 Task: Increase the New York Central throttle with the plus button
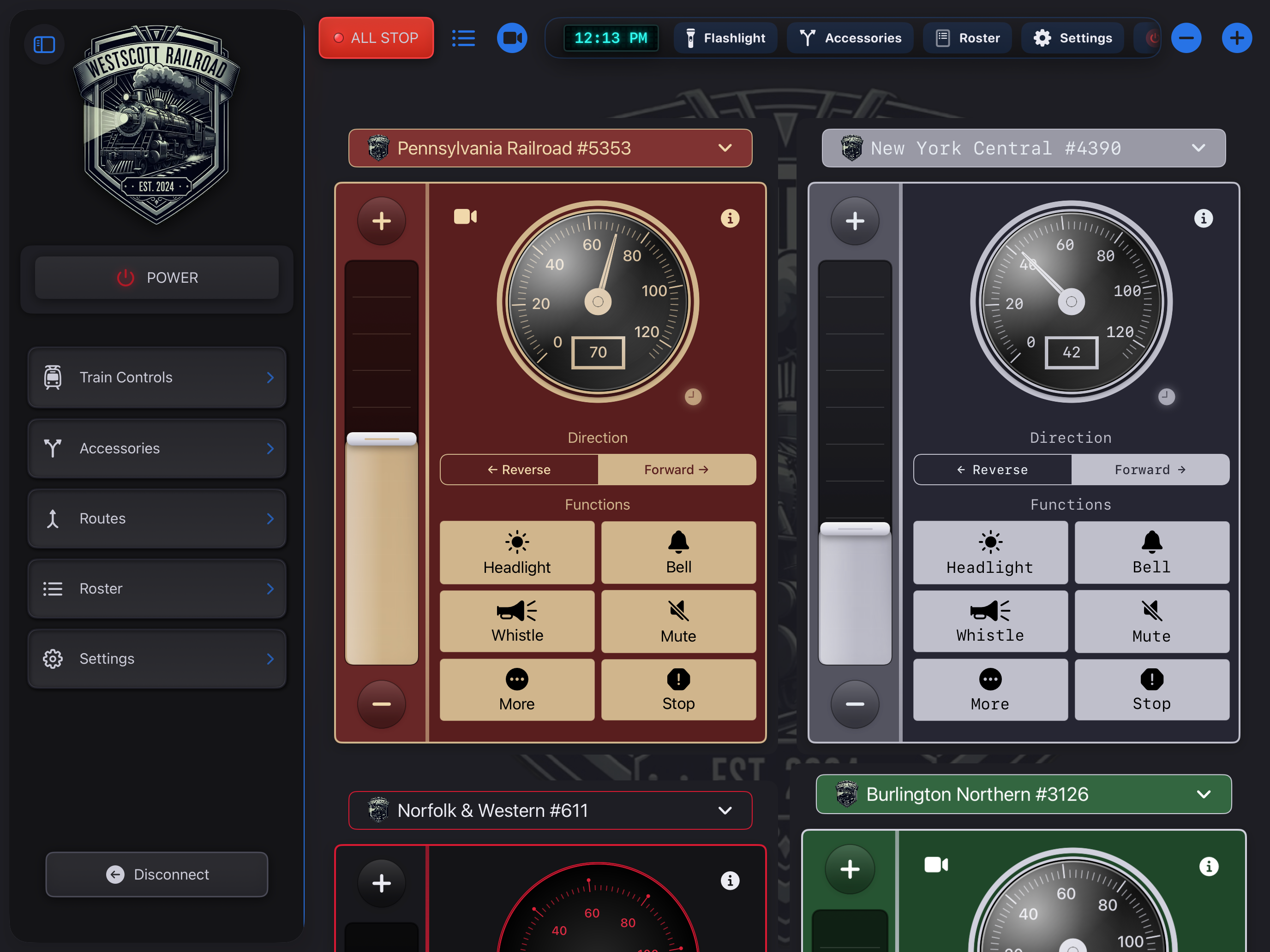(855, 221)
